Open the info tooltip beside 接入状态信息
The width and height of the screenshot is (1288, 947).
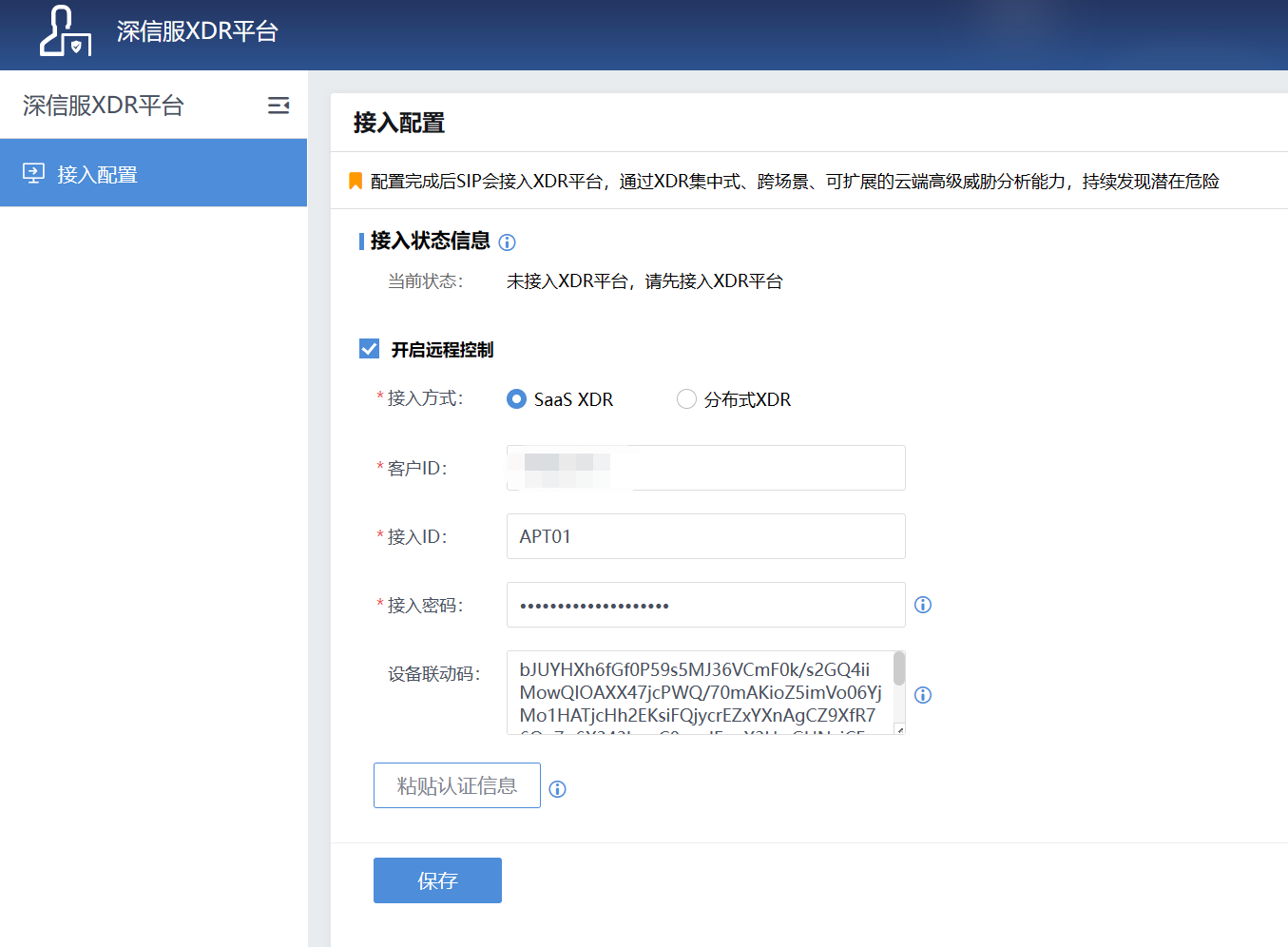click(508, 242)
